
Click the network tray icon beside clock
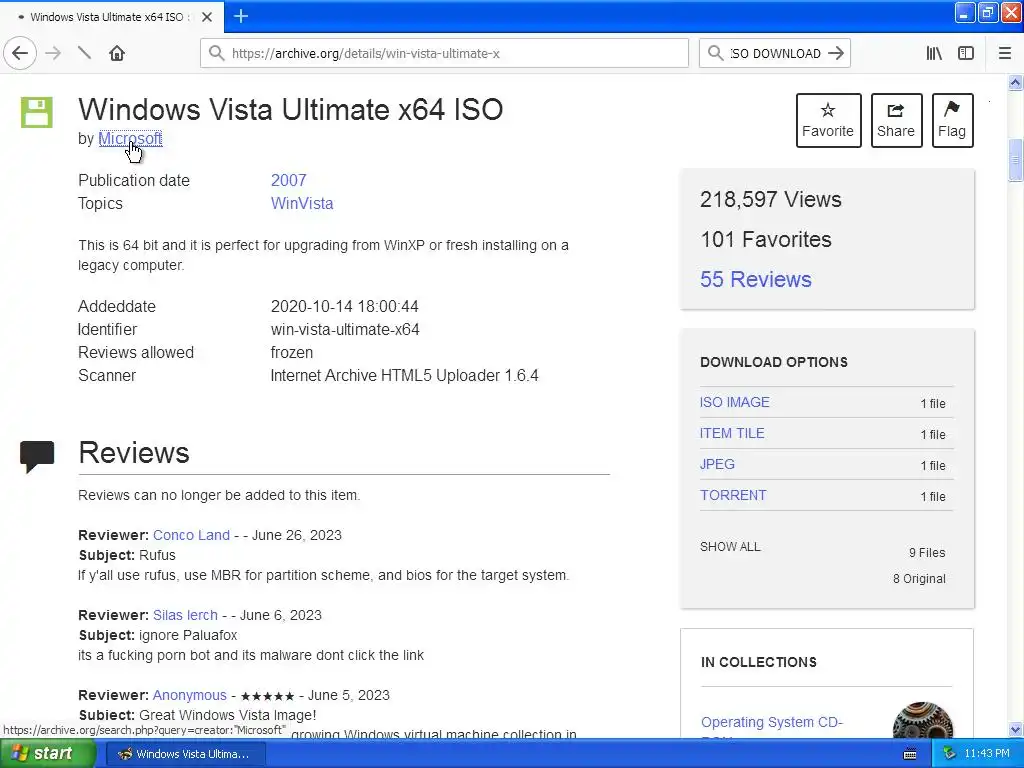950,754
